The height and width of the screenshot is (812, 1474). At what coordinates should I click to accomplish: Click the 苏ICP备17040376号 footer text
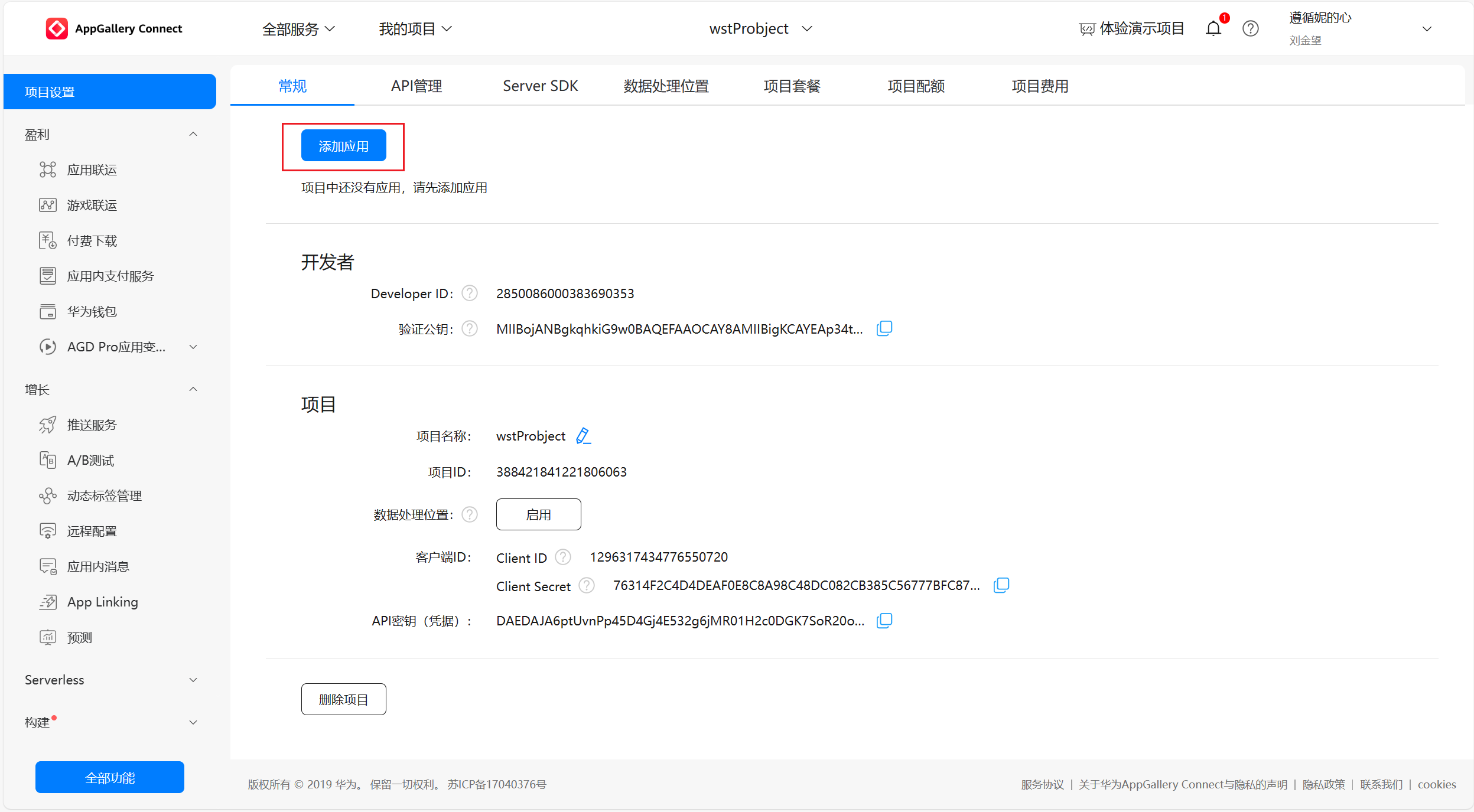pyautogui.click(x=497, y=784)
